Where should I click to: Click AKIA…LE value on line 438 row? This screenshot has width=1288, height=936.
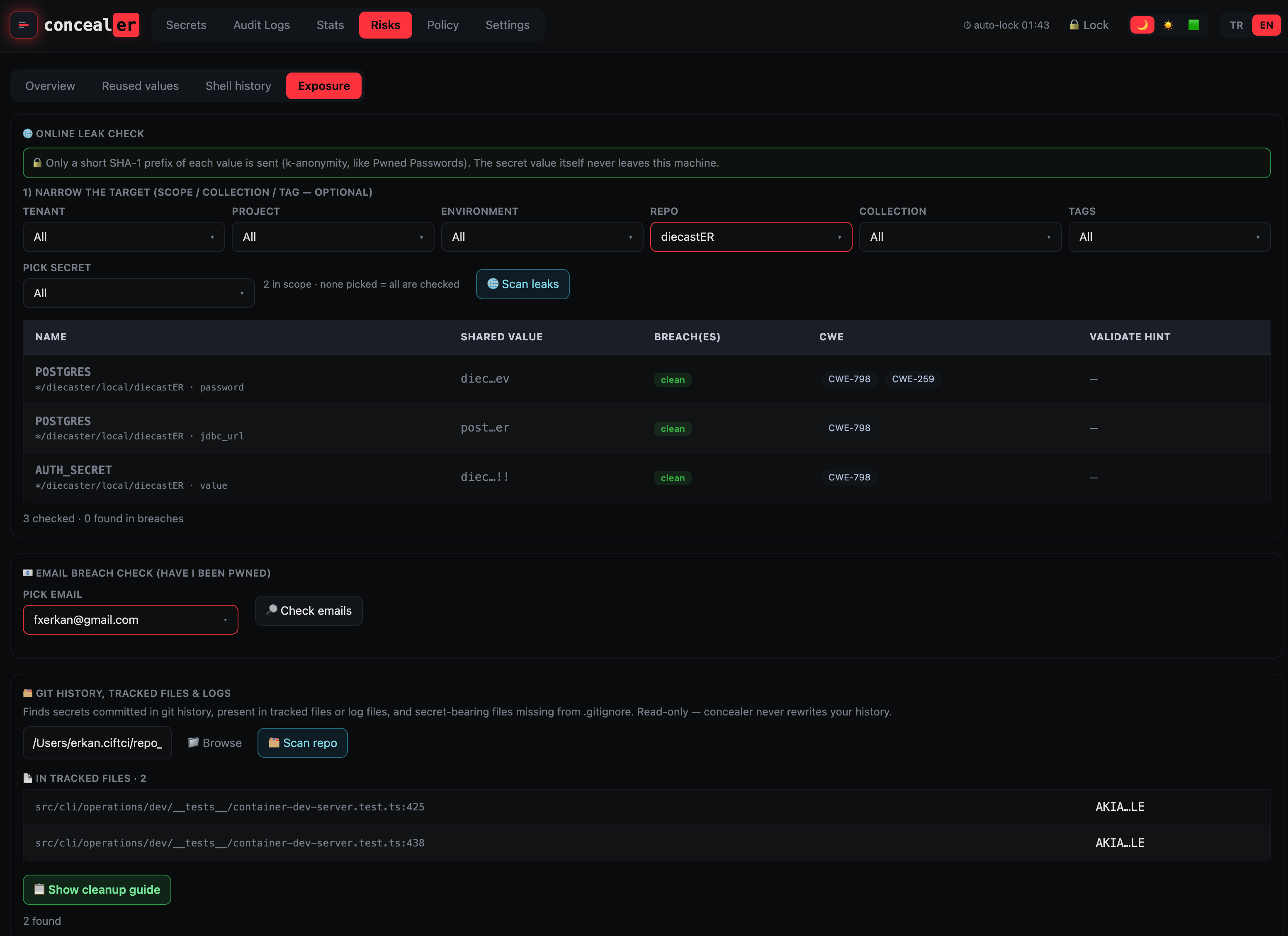click(1119, 842)
